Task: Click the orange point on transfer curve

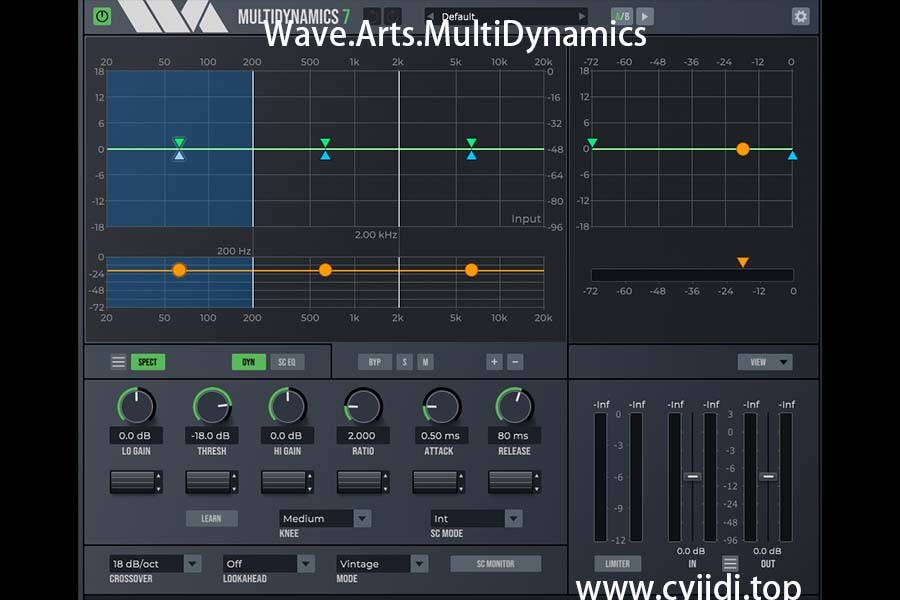Action: point(743,149)
